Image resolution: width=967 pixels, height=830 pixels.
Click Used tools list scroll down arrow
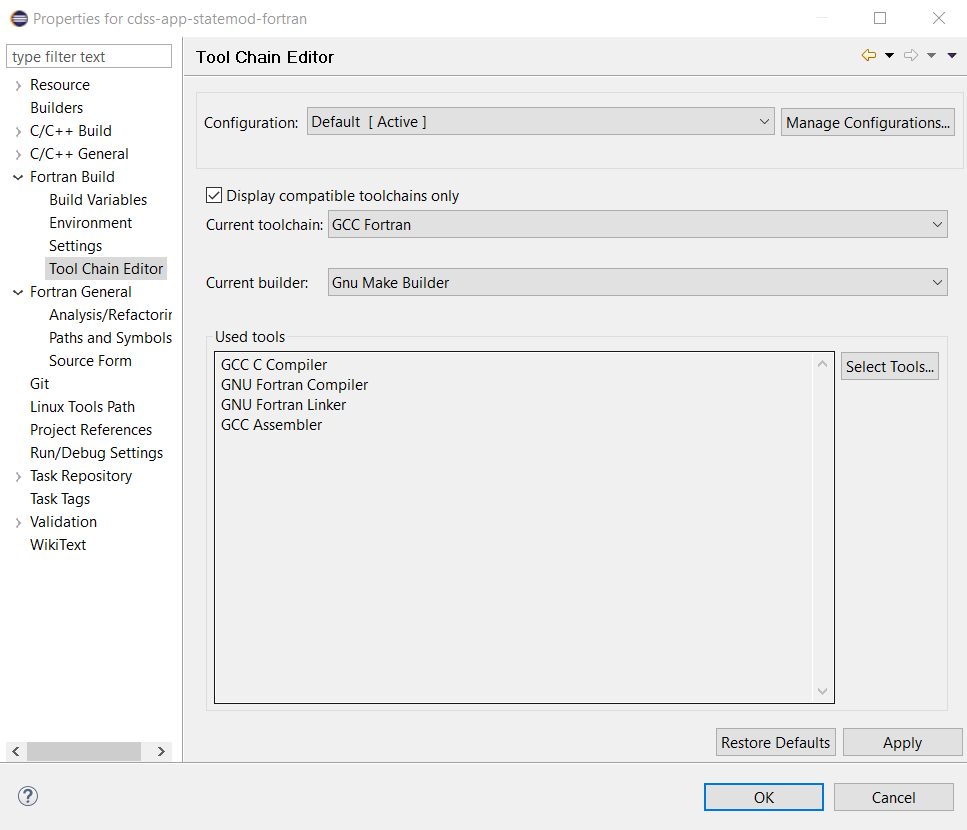(822, 691)
